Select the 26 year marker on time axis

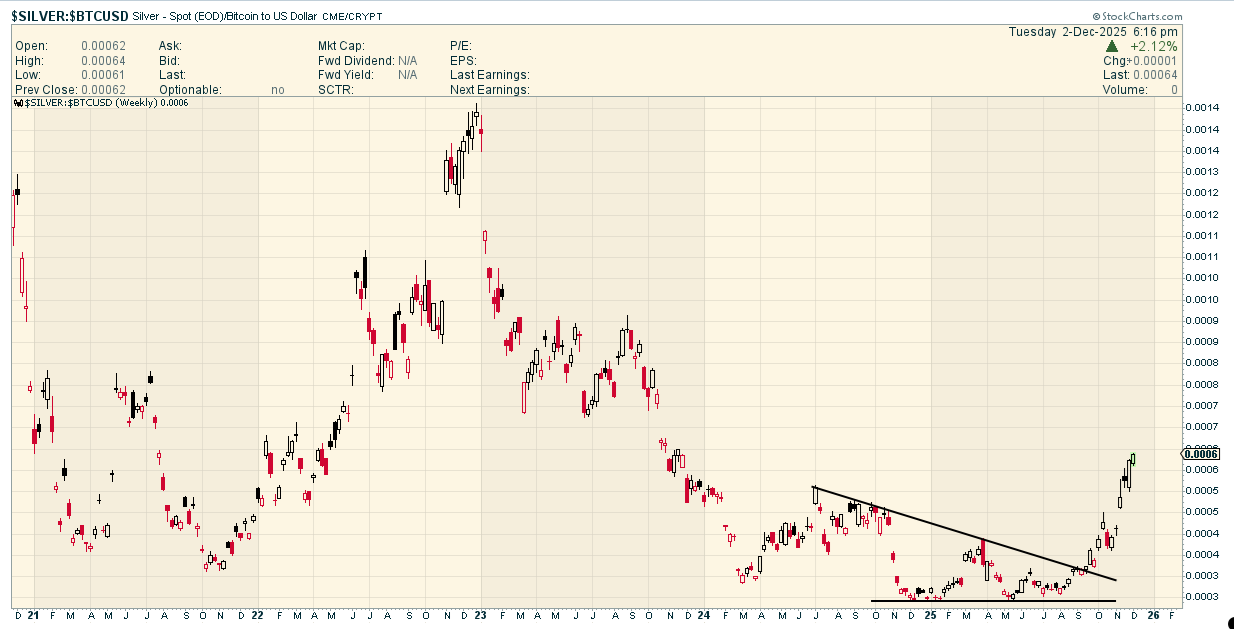pyautogui.click(x=1154, y=615)
